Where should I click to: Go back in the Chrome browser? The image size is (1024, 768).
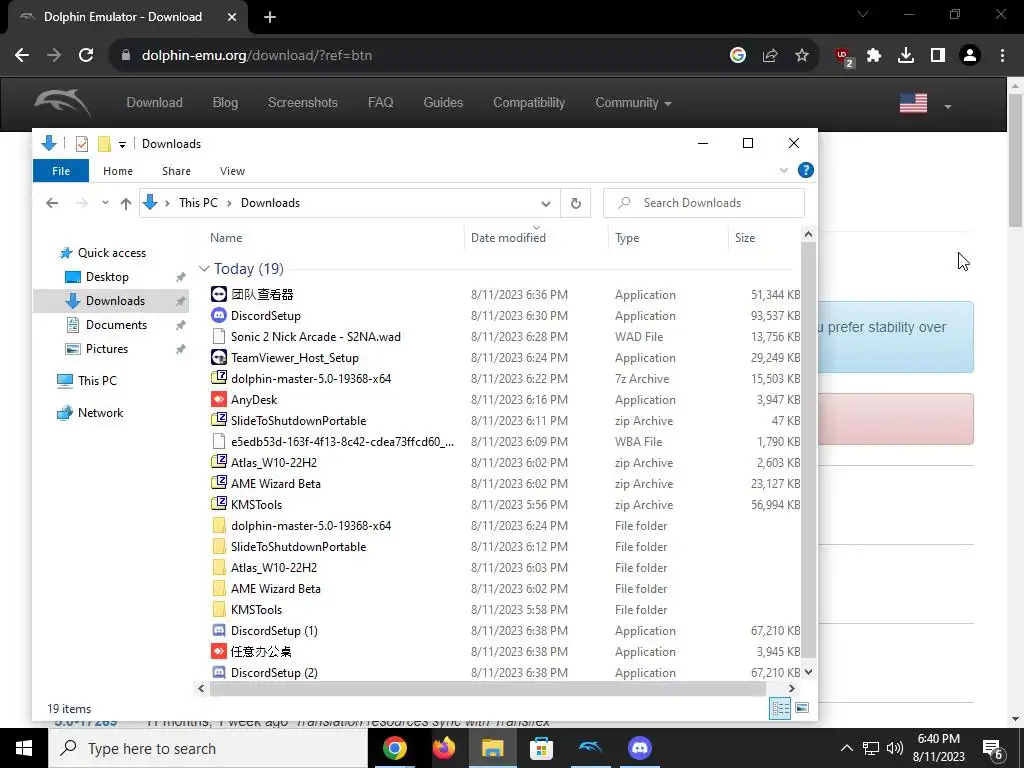(22, 56)
